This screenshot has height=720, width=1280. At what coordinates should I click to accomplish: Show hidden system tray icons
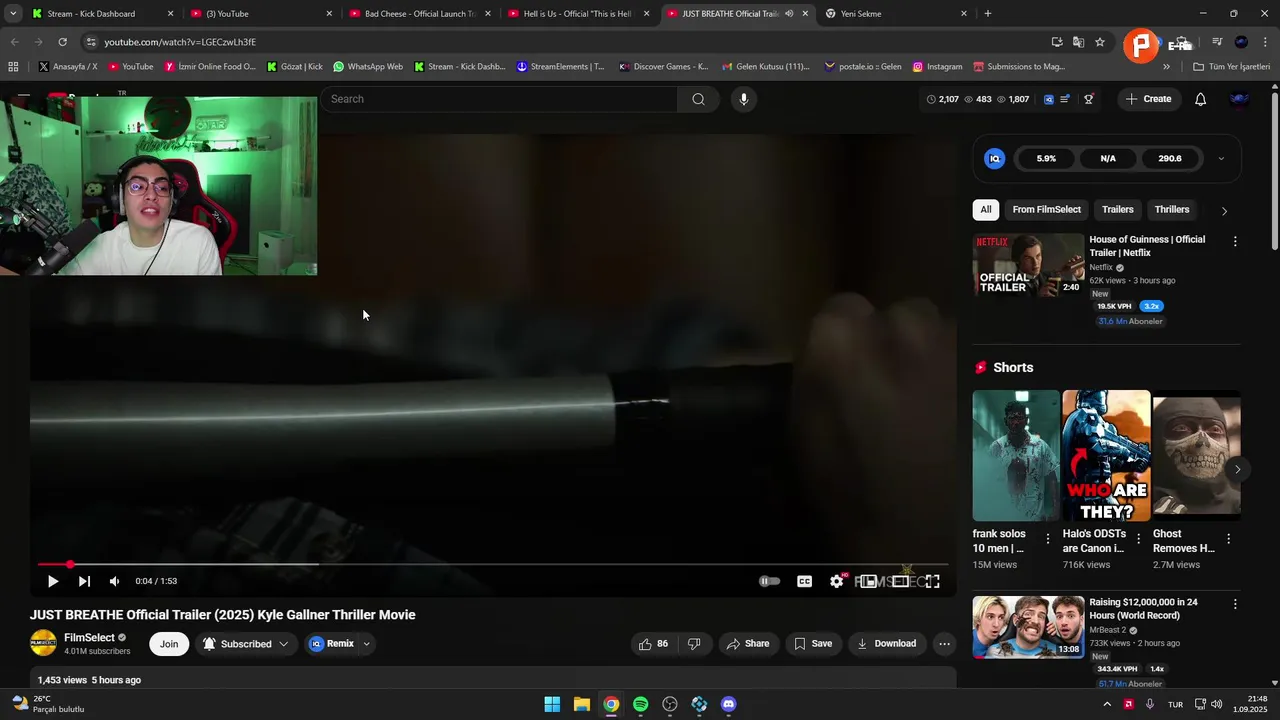(x=1106, y=704)
